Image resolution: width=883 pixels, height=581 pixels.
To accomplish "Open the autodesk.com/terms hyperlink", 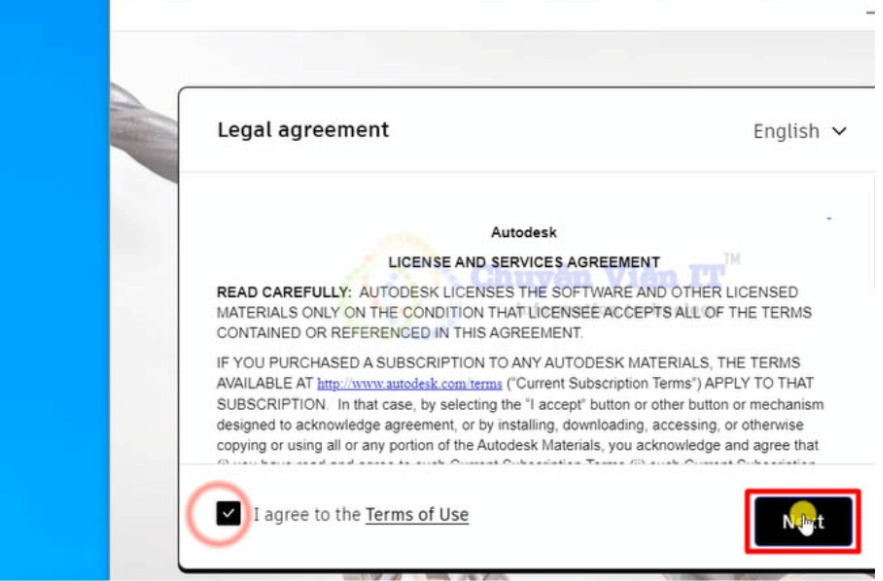I will pos(409,384).
